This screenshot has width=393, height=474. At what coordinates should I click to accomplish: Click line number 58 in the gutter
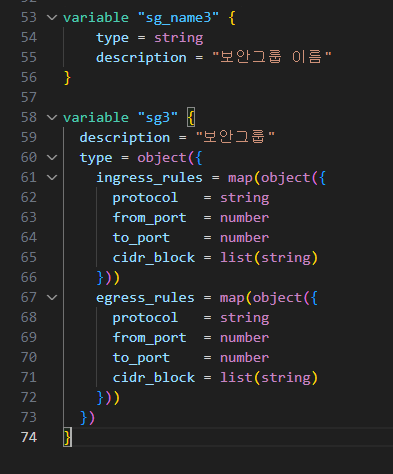pos(29,118)
